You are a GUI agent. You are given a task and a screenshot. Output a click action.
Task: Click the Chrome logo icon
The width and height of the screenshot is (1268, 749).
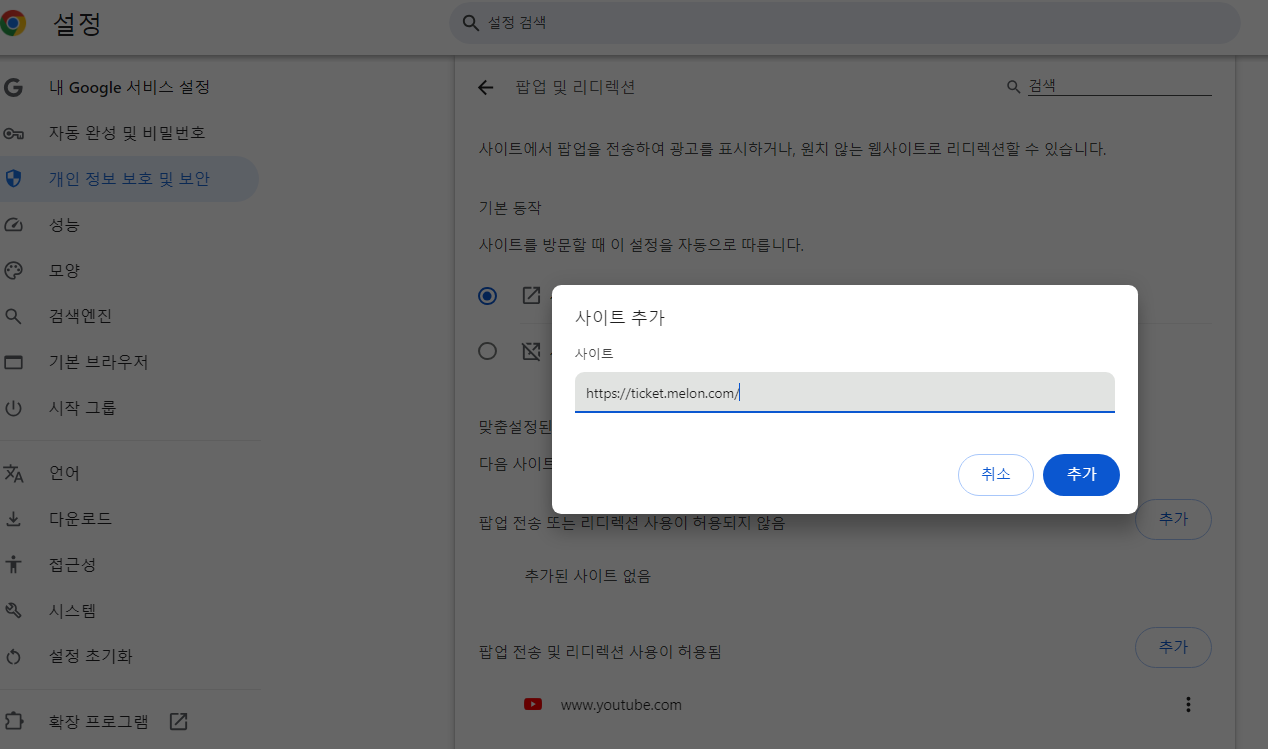coord(14,22)
